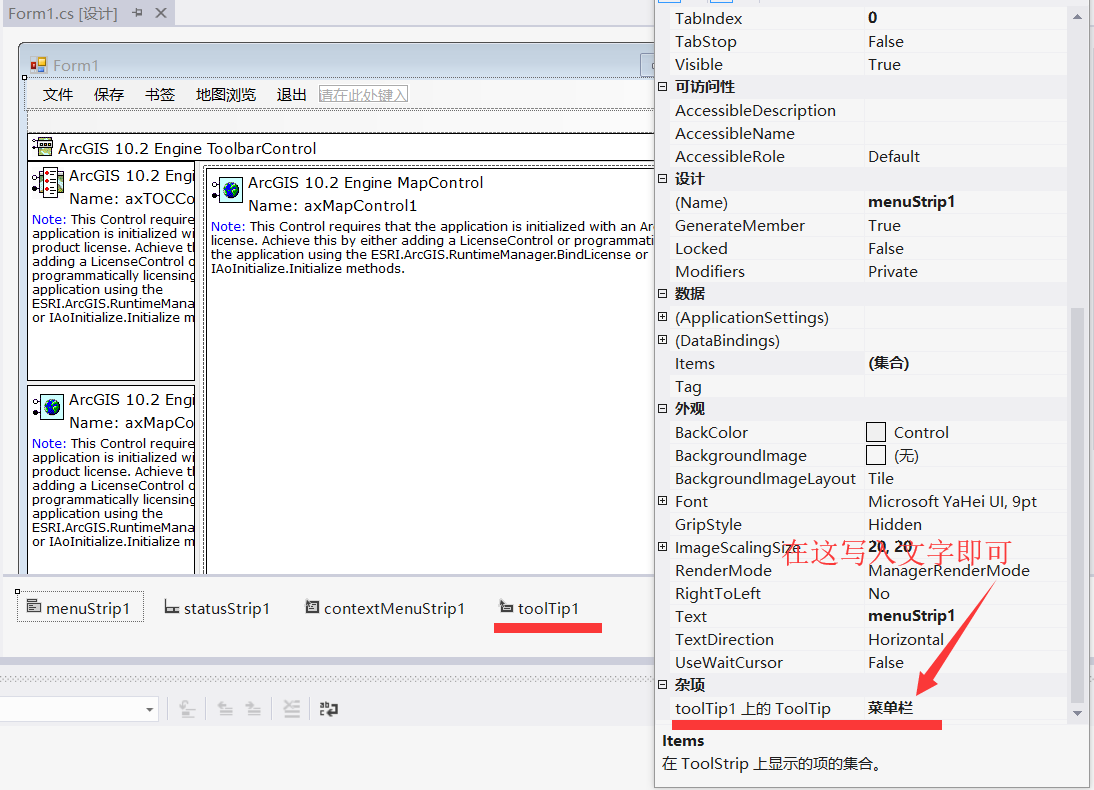
Task: Expand the (DataBindings) property
Action: 662,340
